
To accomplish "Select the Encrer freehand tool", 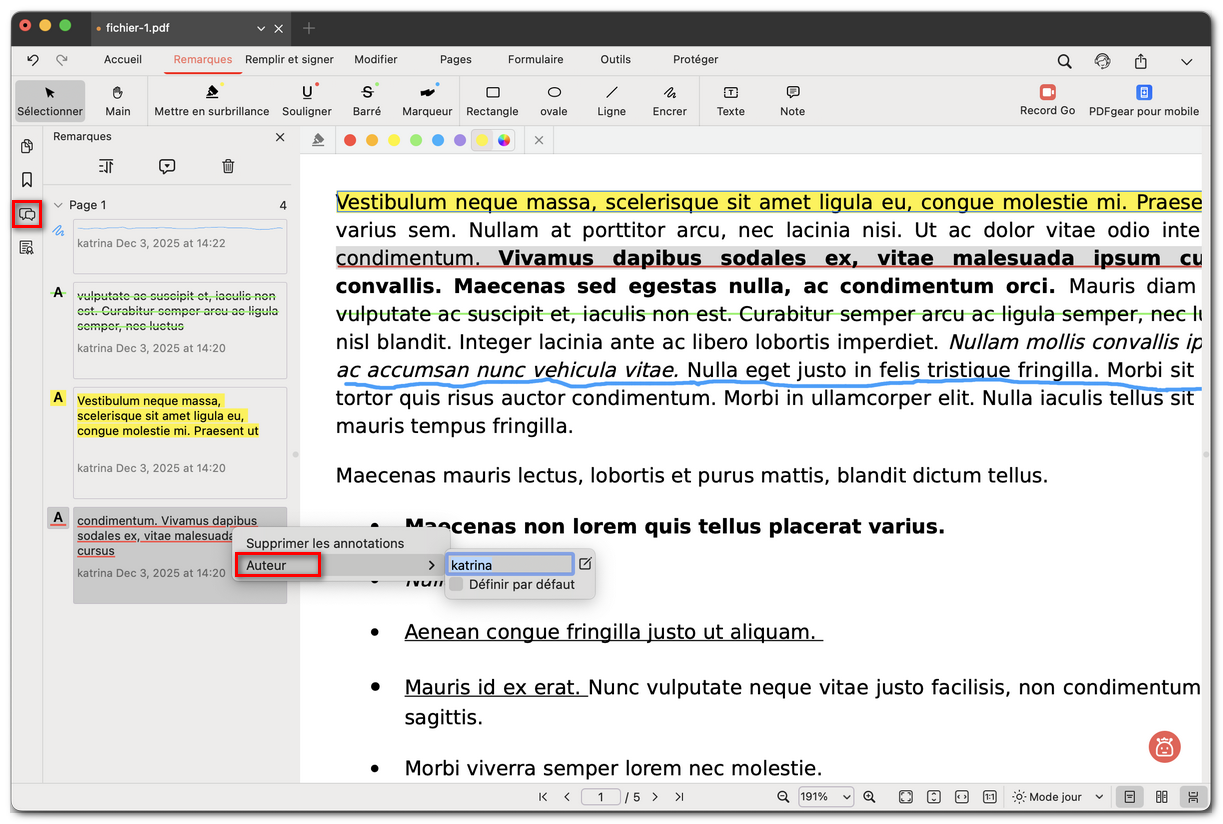I will pos(669,100).
